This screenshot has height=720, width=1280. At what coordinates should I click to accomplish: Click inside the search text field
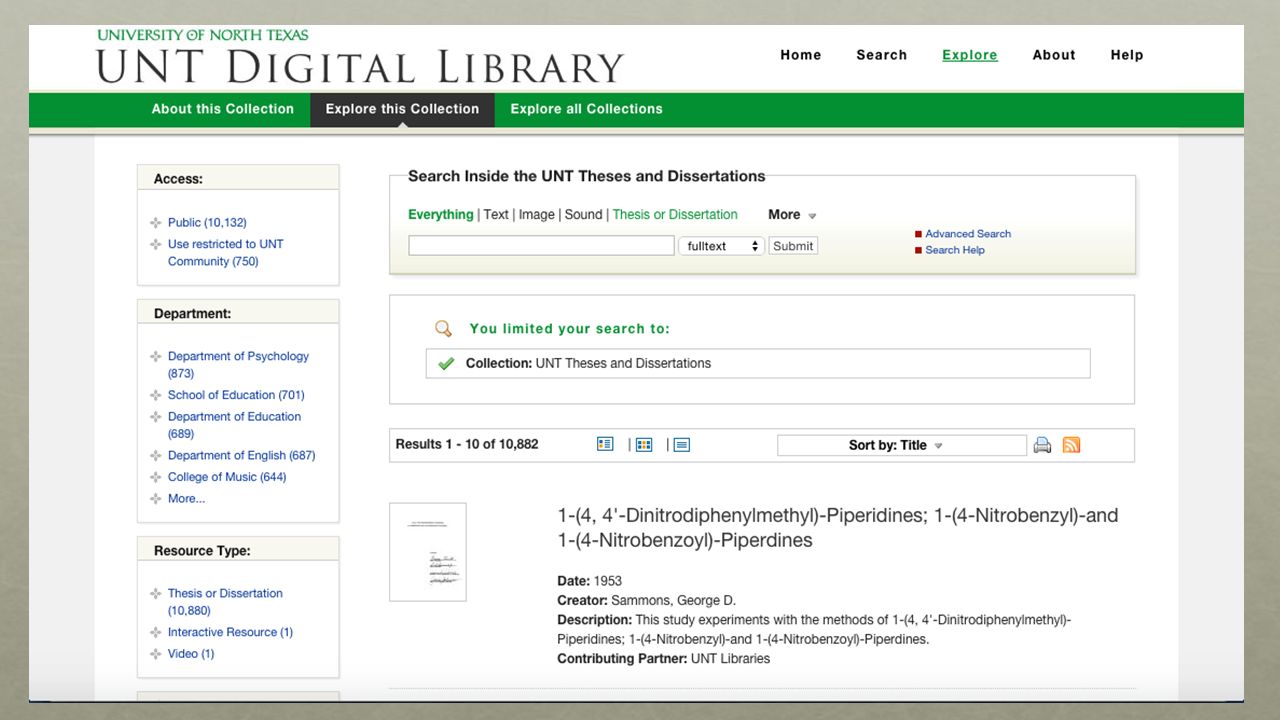click(541, 246)
